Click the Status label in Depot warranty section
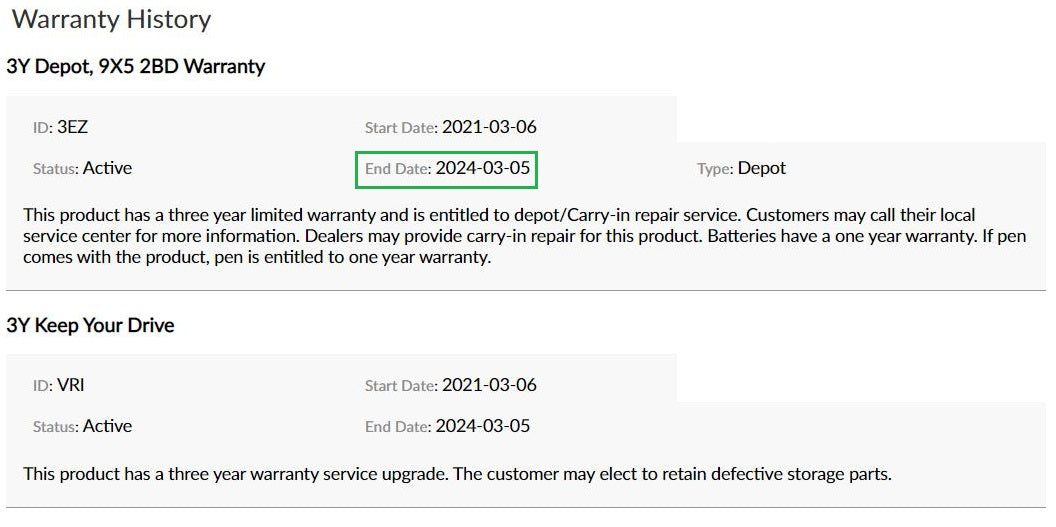Screen dimensions: 1056x527 (56, 169)
